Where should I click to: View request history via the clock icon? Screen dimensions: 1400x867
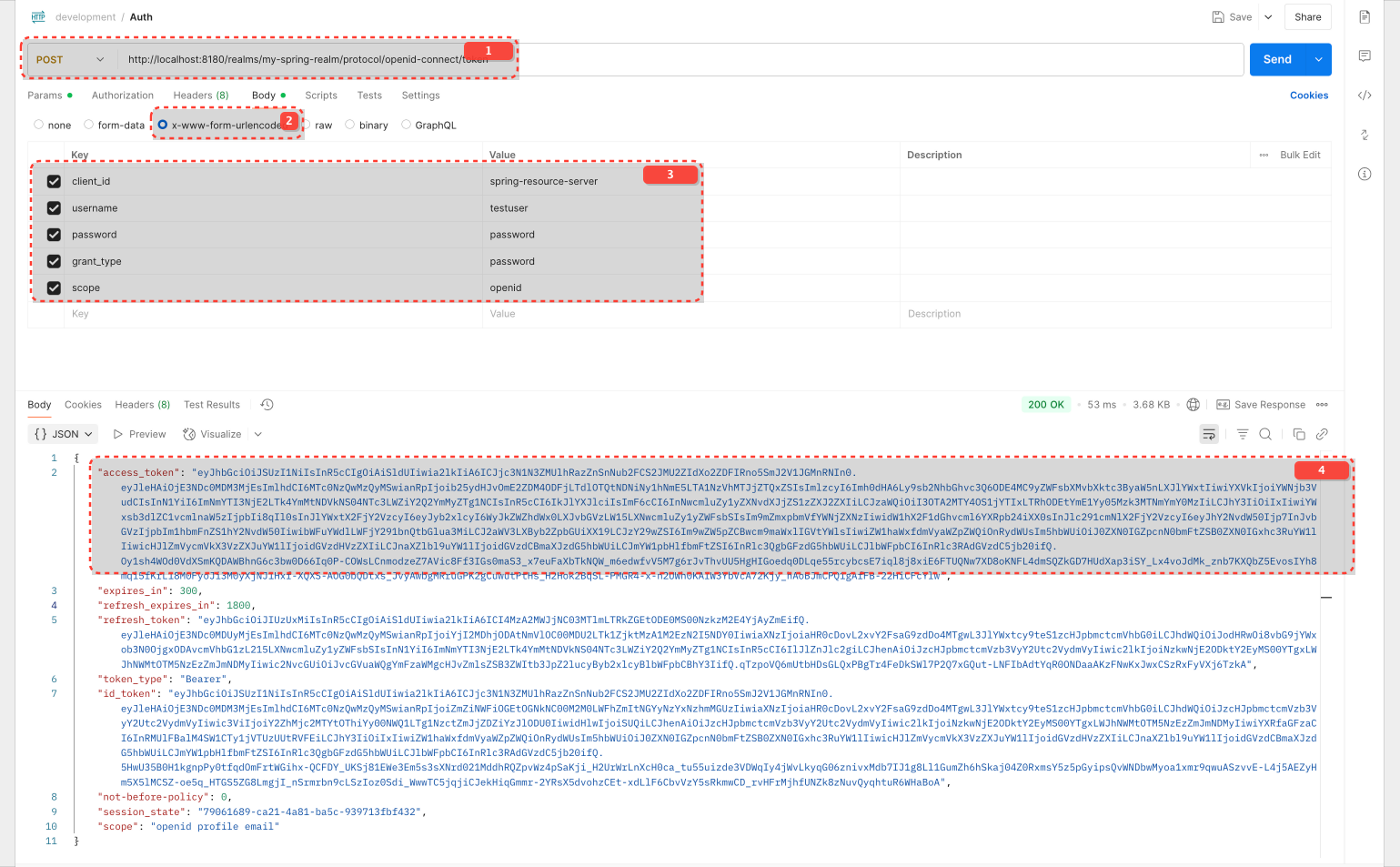click(x=267, y=404)
